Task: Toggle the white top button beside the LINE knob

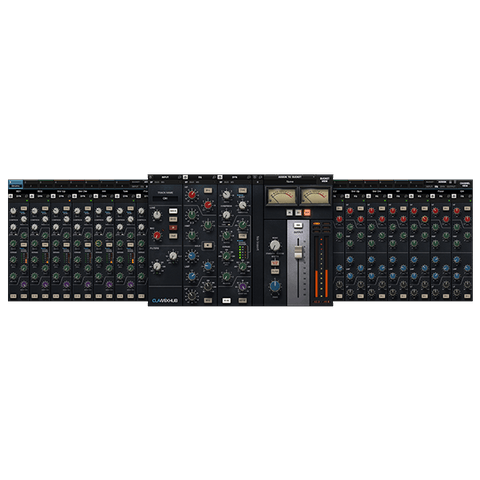Action: click(x=173, y=211)
